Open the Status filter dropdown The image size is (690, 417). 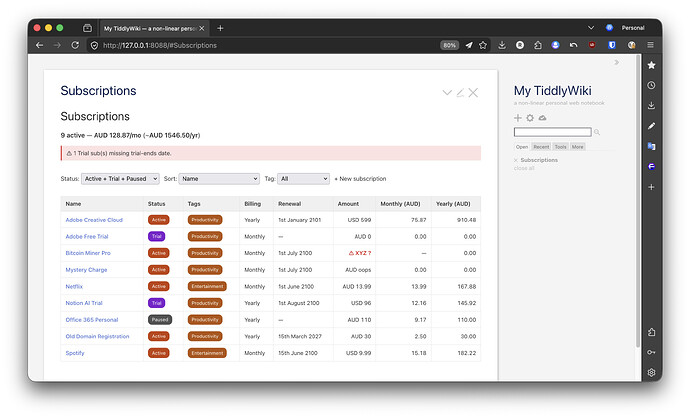click(x=120, y=179)
